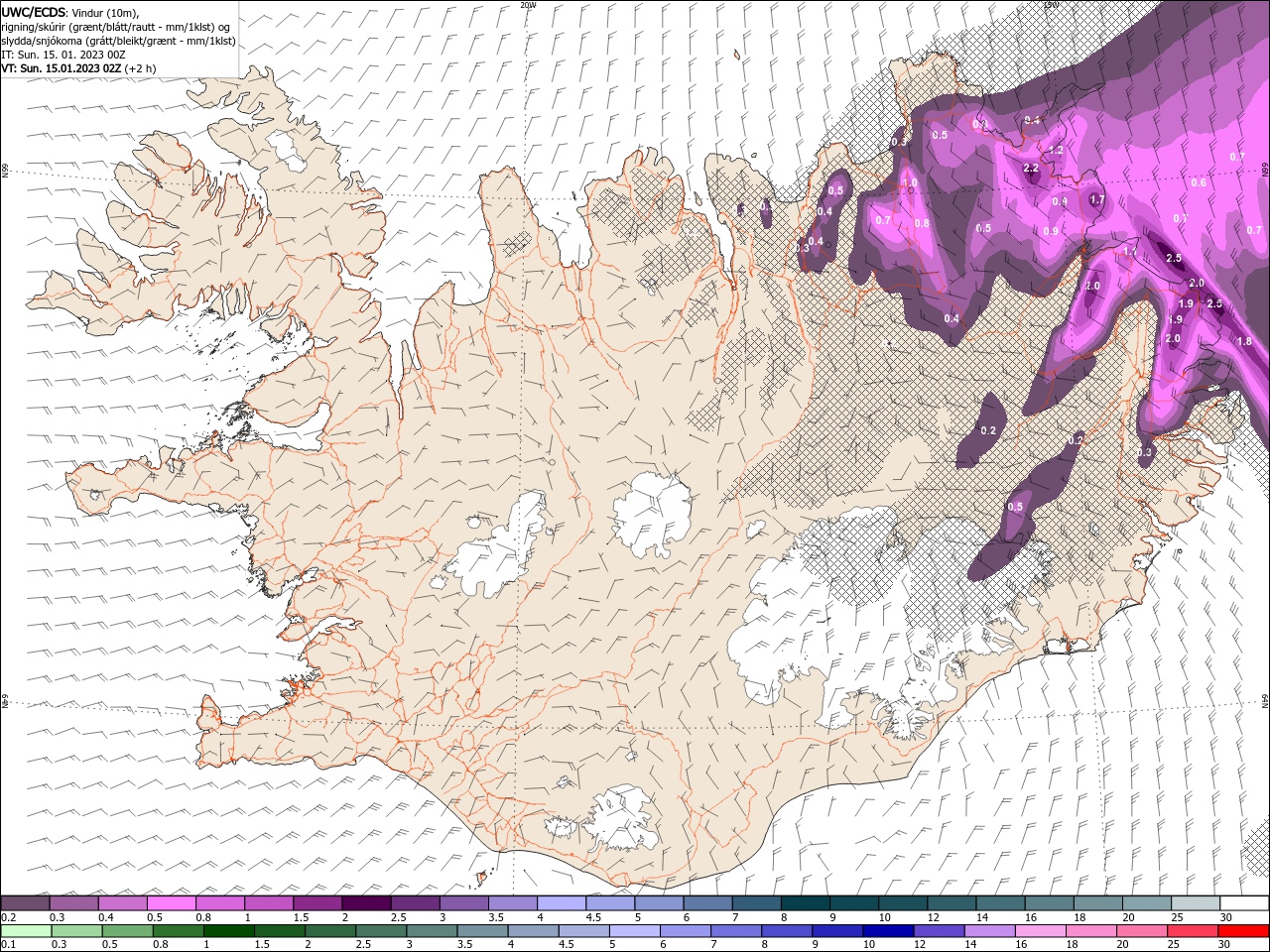The height and width of the screenshot is (952, 1270).
Task: Click the snow legend swatch between 0.2 and 0.3
Action: [26, 903]
